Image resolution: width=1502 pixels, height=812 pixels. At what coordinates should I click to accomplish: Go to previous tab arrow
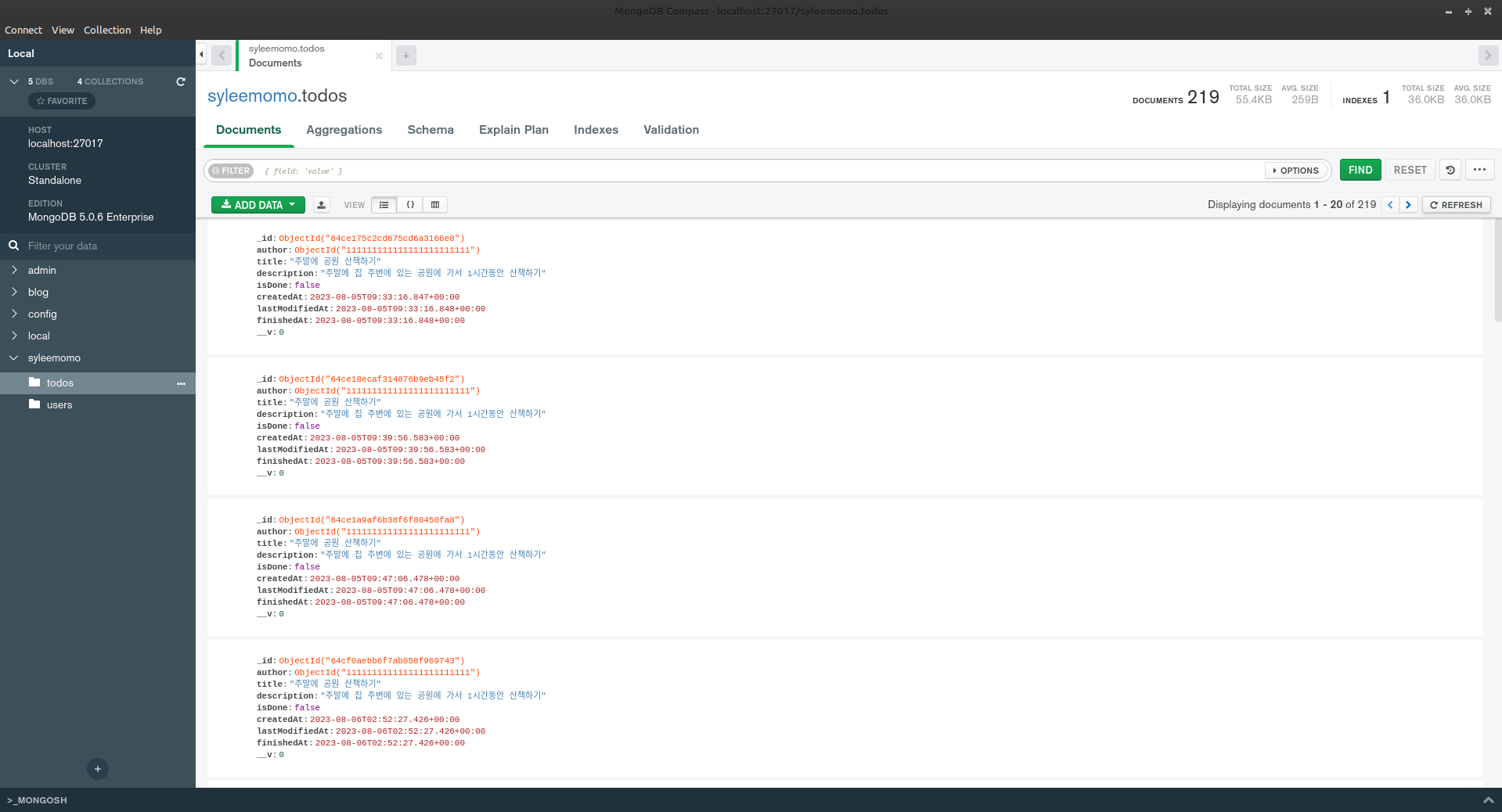(x=222, y=56)
